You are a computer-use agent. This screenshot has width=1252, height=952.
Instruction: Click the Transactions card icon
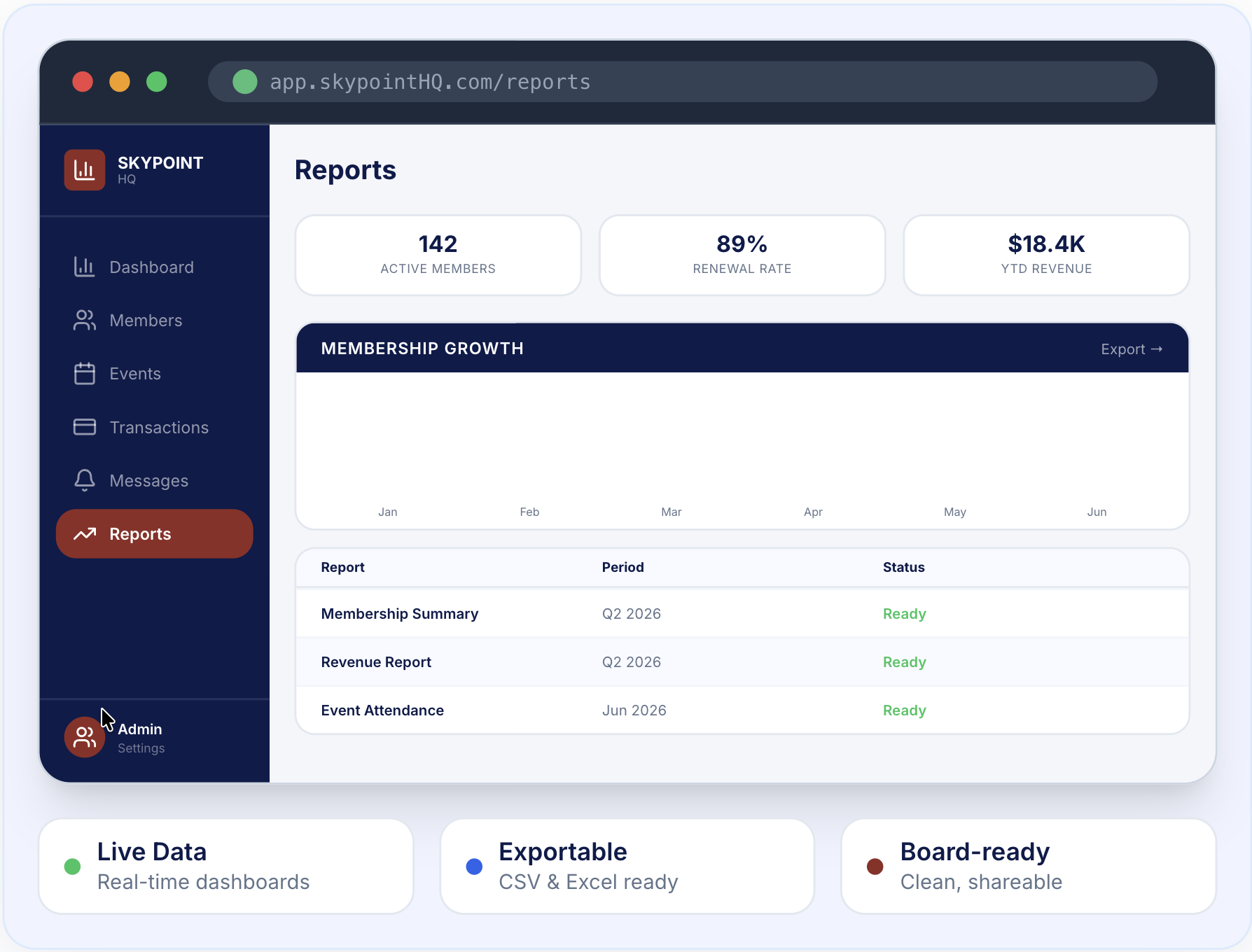point(84,427)
